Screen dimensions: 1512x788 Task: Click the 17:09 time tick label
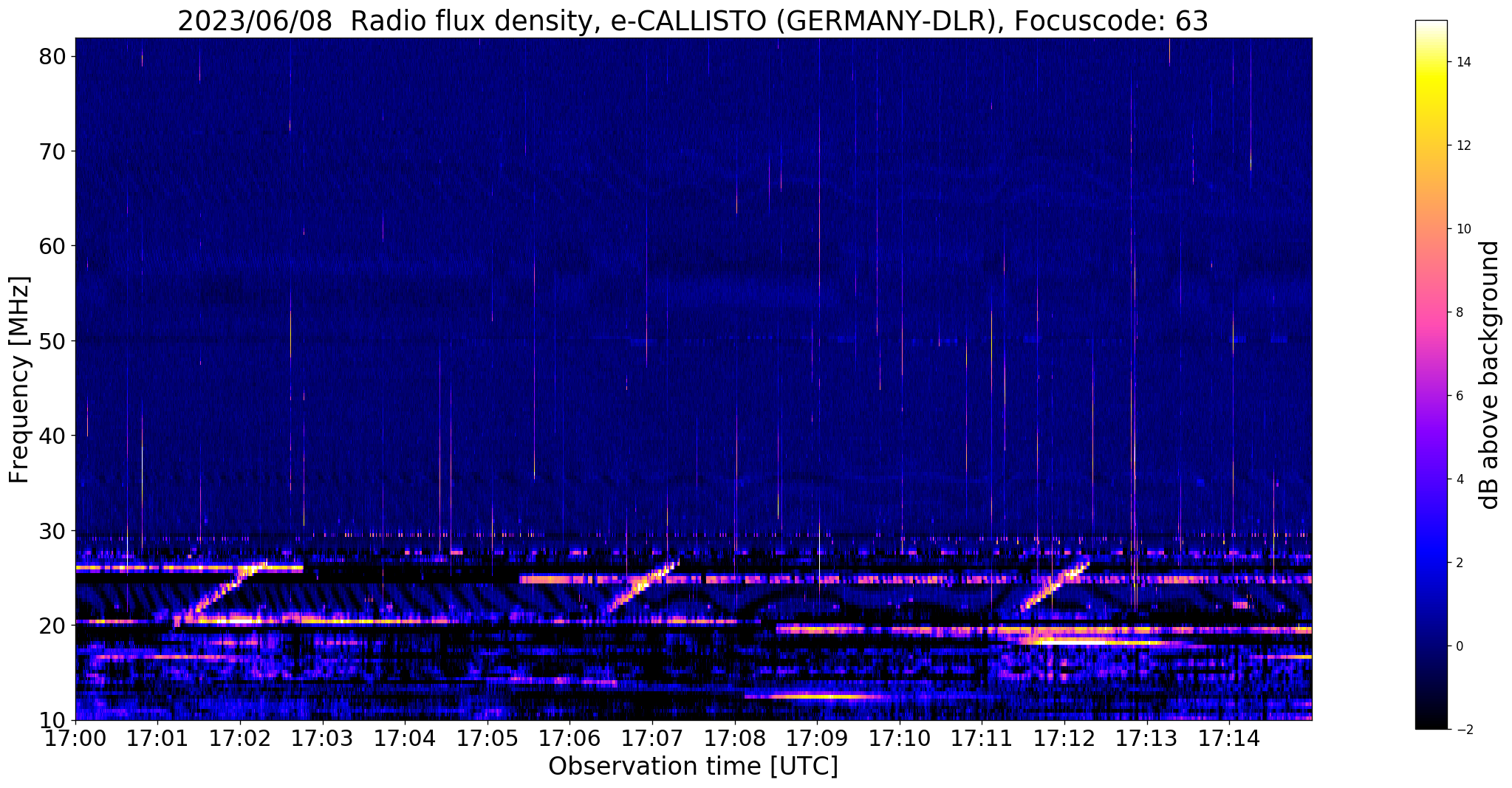point(817,739)
